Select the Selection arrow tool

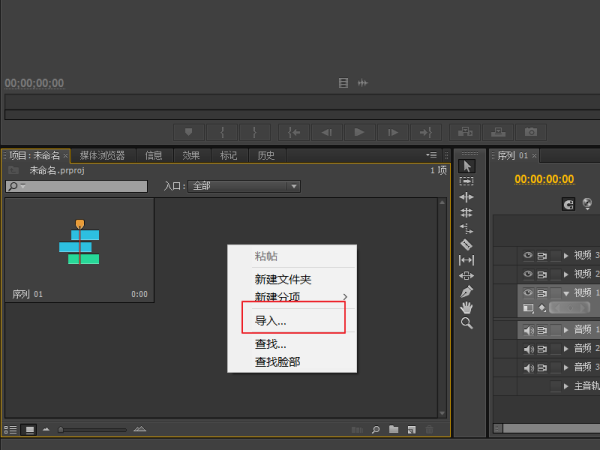tap(466, 166)
